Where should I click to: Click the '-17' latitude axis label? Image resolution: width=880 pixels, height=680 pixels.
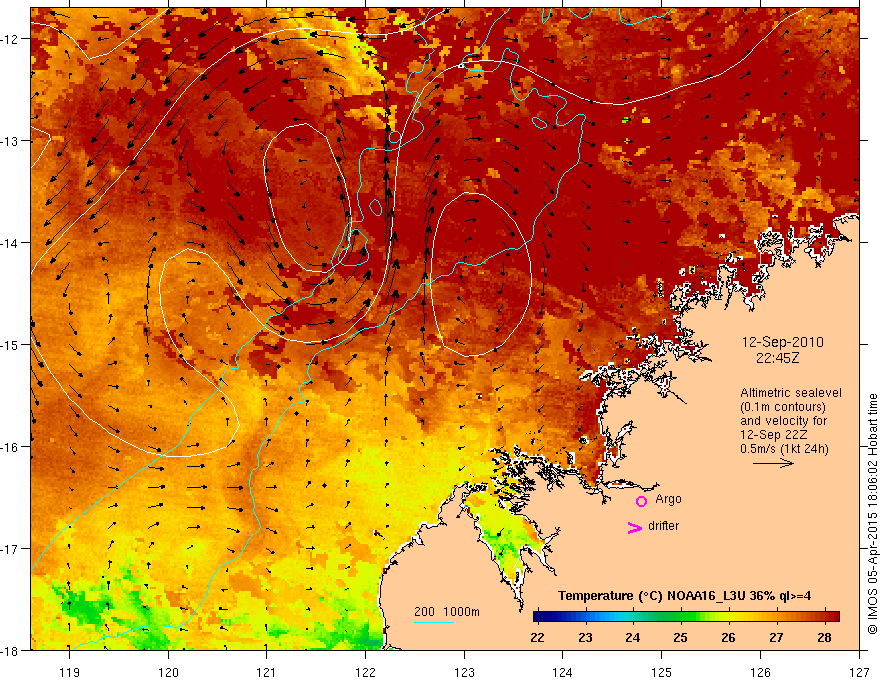click(11, 548)
